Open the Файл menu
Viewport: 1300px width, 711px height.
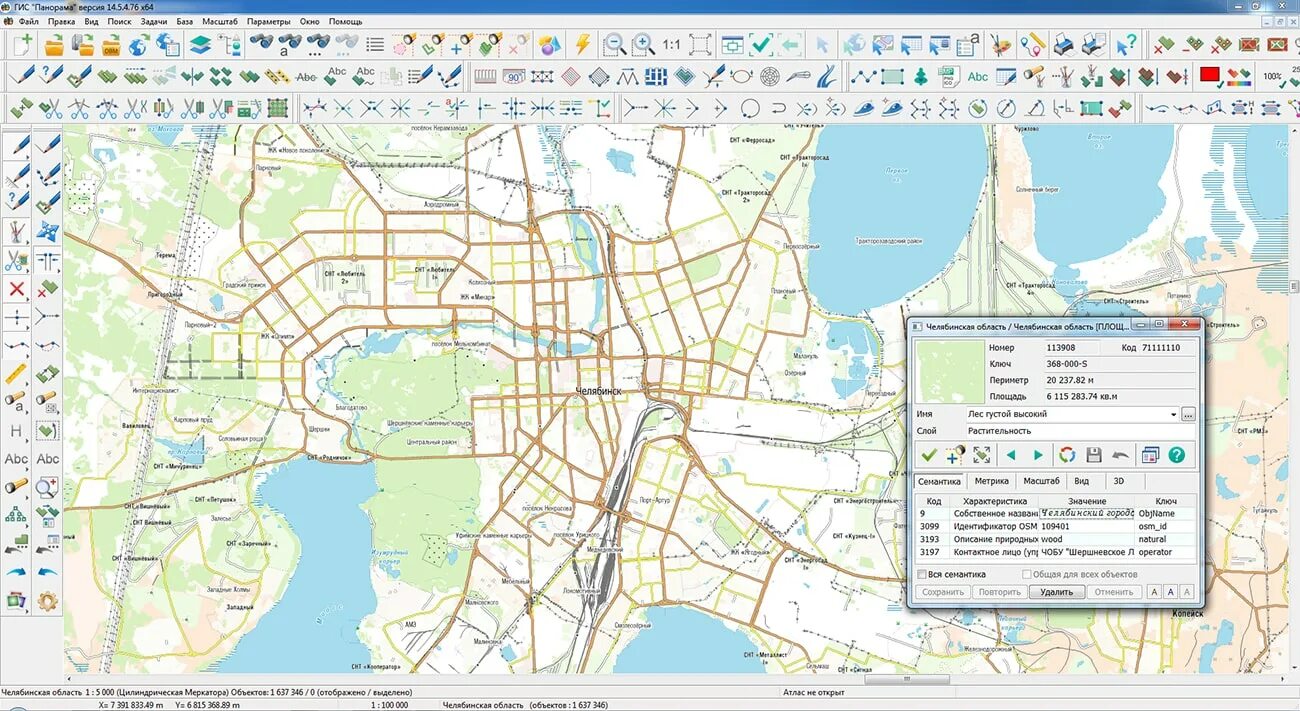pyautogui.click(x=28, y=21)
